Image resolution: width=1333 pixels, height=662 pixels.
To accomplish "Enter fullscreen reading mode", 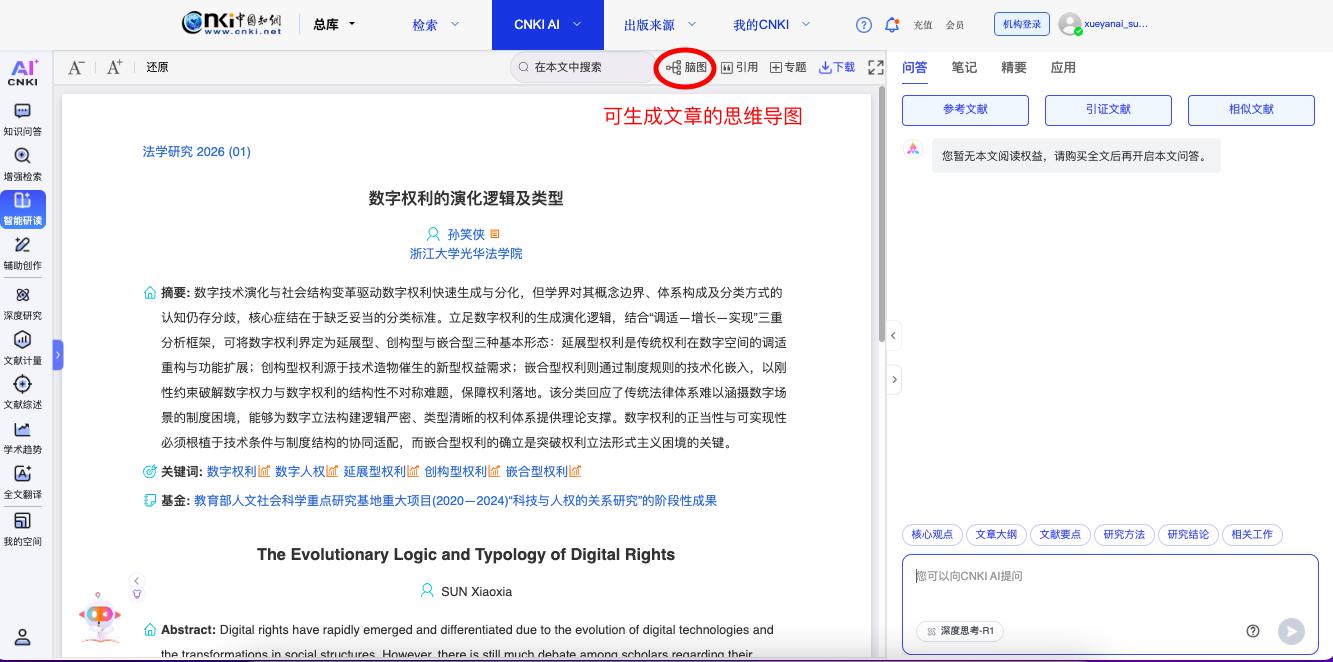I will 876,68.
